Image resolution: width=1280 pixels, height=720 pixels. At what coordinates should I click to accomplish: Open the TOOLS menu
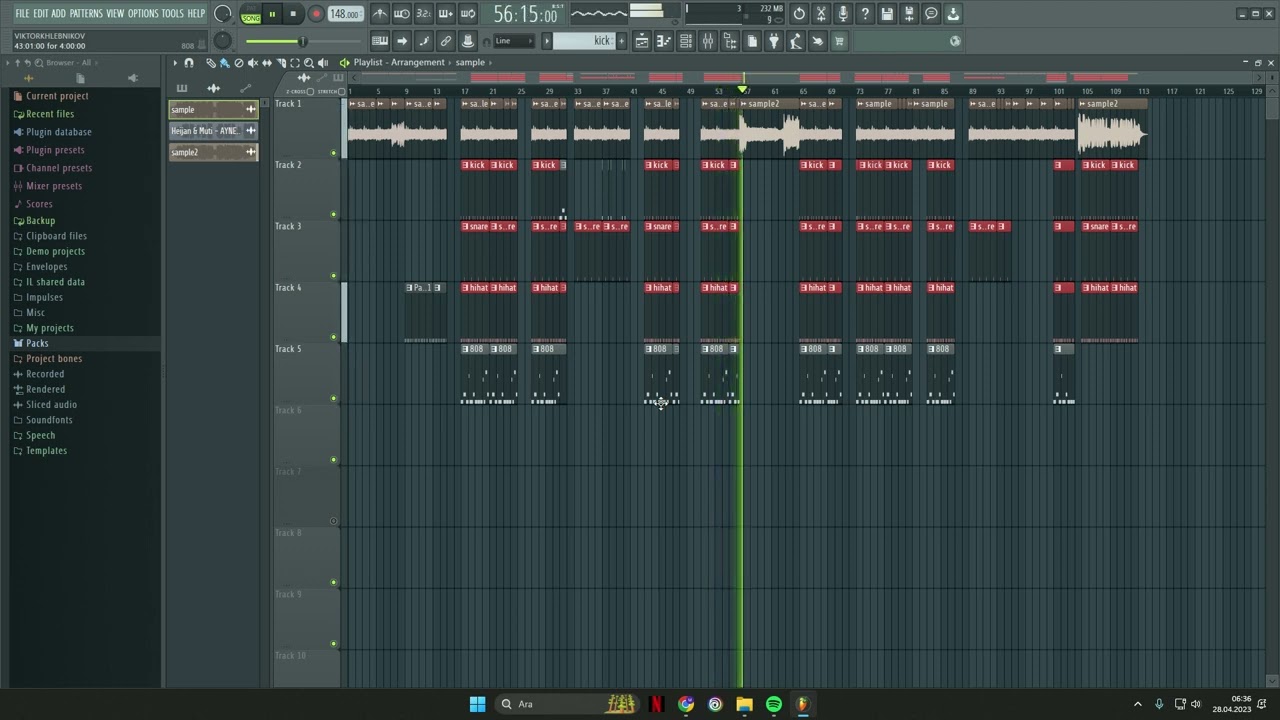pyautogui.click(x=173, y=14)
